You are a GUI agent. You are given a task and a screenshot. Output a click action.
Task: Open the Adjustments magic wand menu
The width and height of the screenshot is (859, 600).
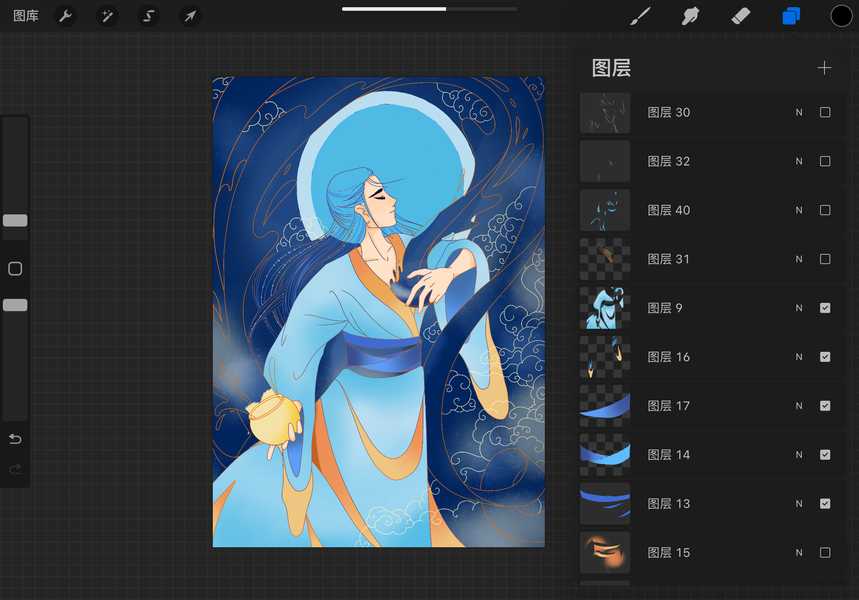click(x=107, y=16)
